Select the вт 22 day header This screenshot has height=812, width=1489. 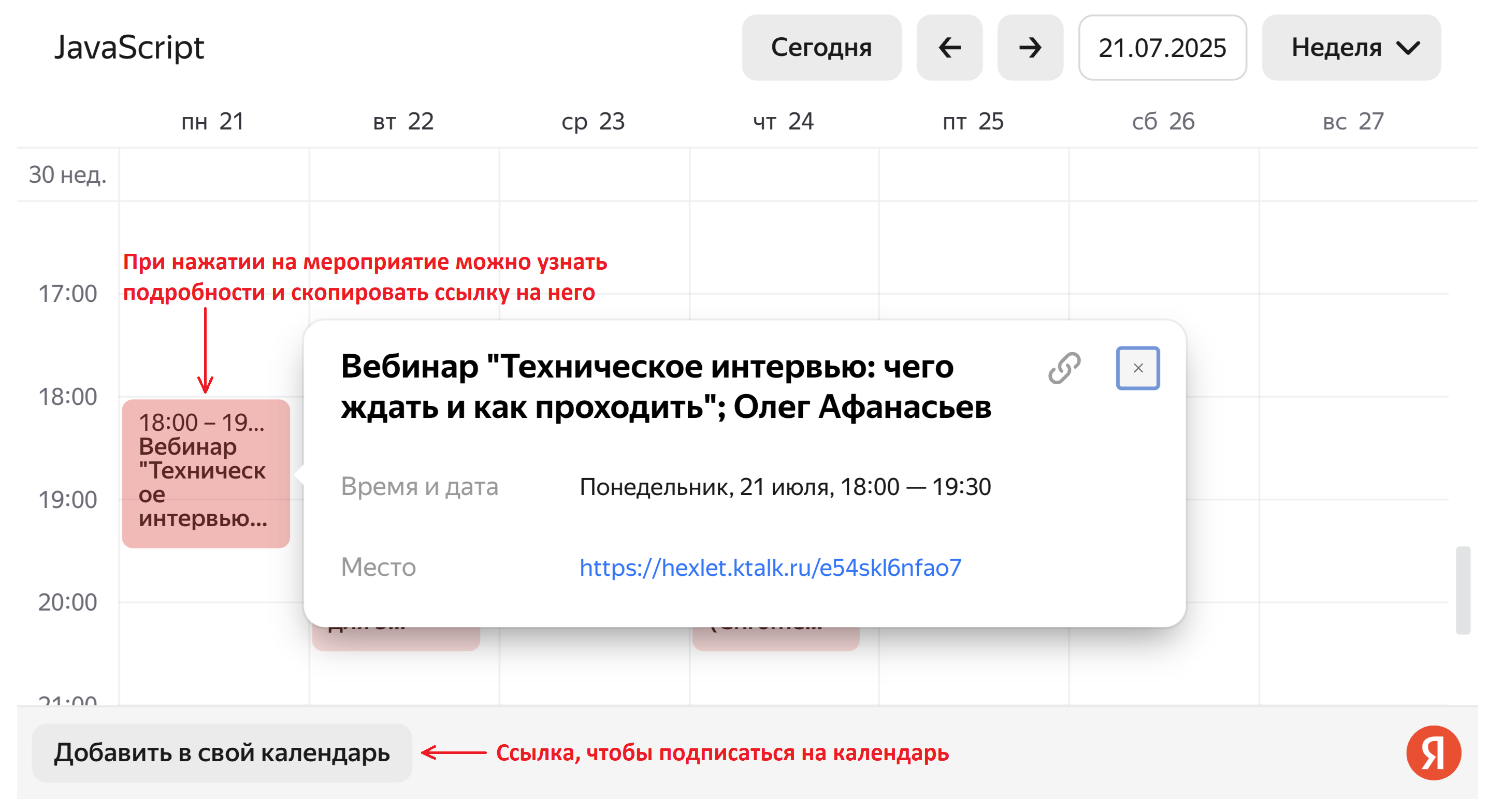tap(403, 121)
